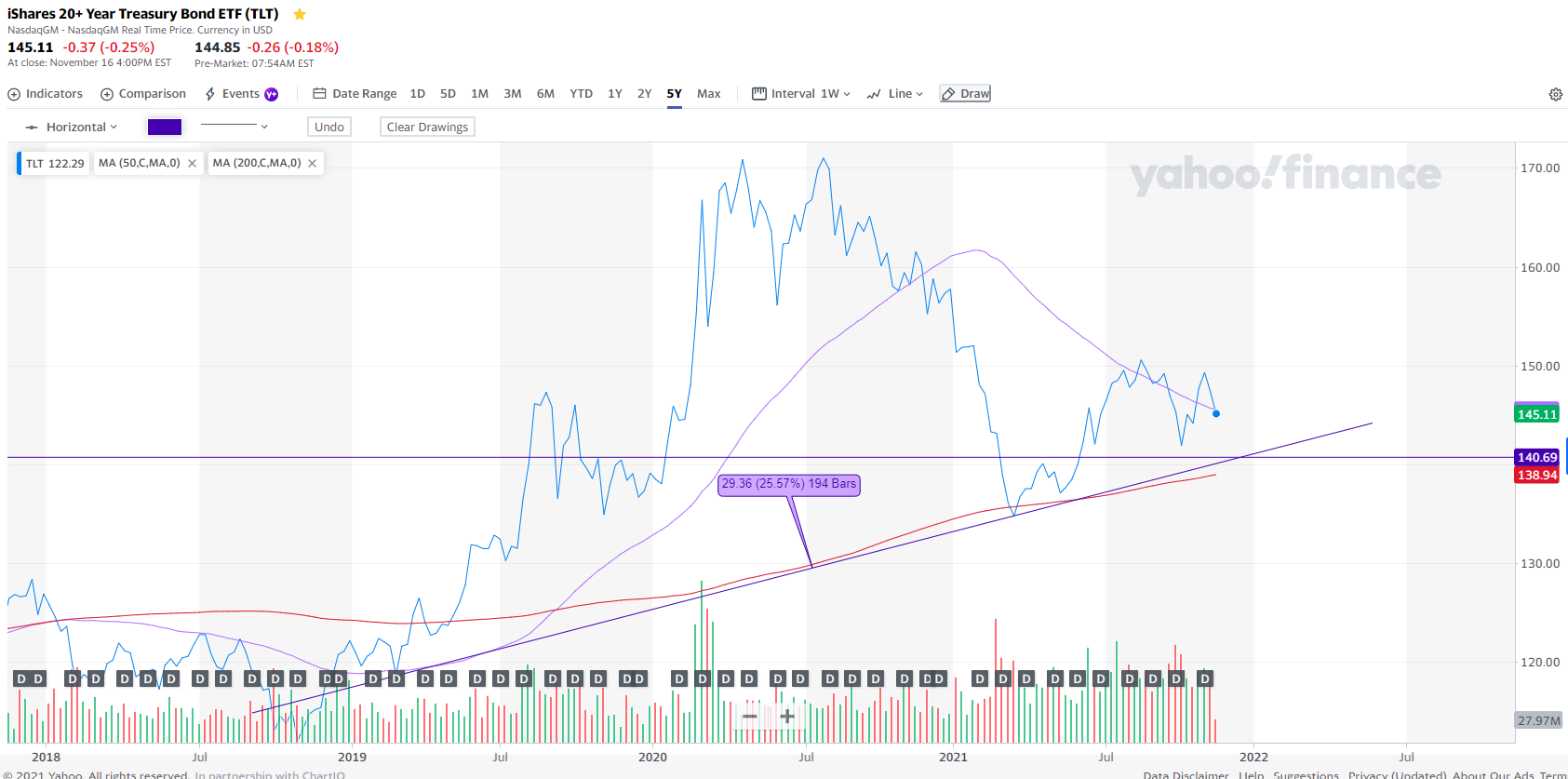Image resolution: width=1568 pixels, height=779 pixels.
Task: Remove the MA (200,C,MA,0) indicator
Action: coord(313,163)
